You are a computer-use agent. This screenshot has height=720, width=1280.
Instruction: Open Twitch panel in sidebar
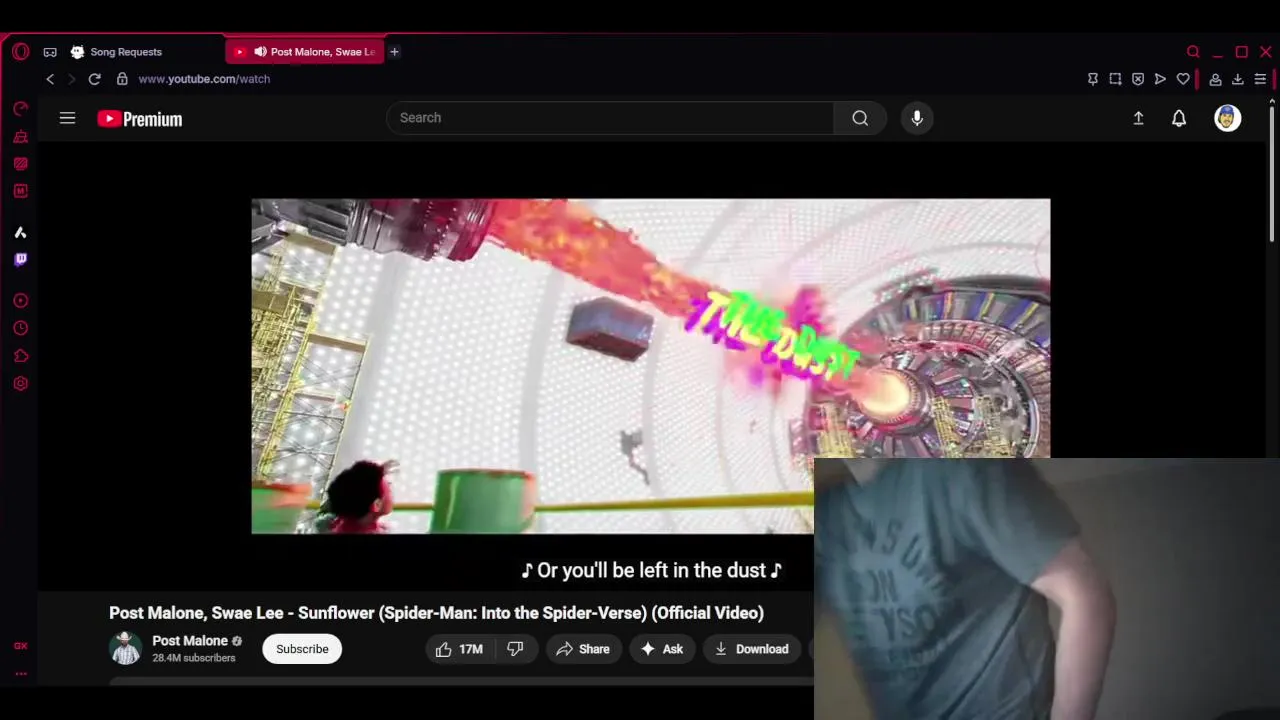click(20, 260)
